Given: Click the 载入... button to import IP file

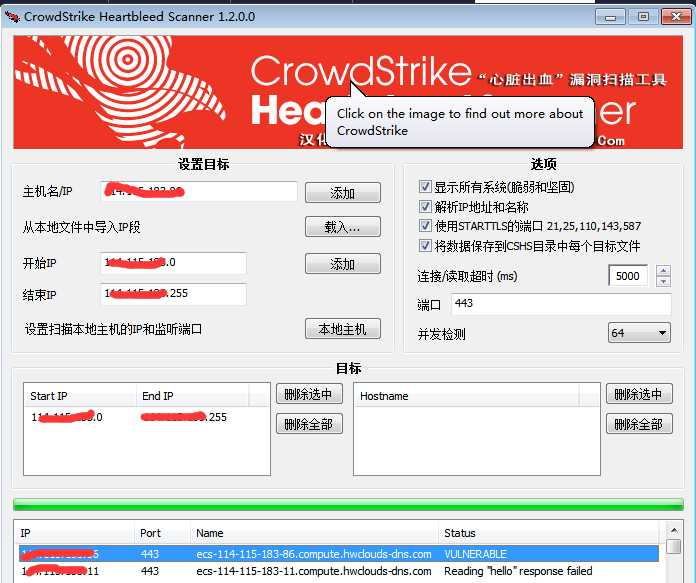Looking at the screenshot, I should pyautogui.click(x=343, y=227).
